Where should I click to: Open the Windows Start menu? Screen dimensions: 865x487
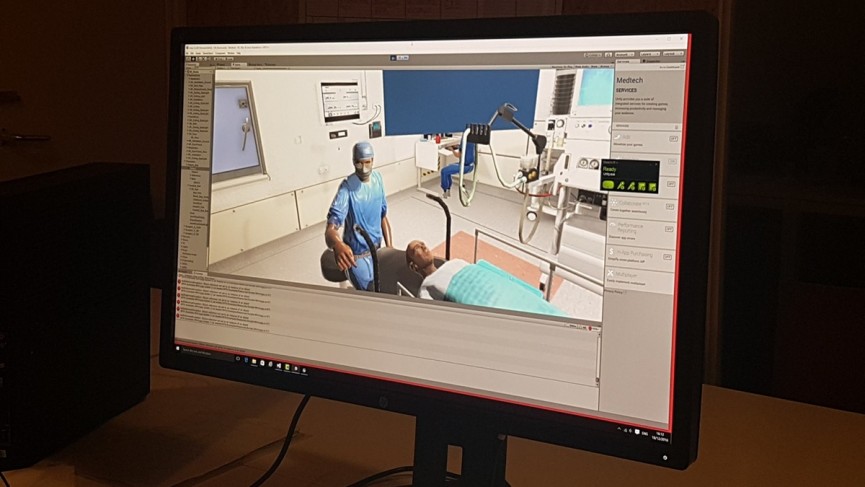178,348
